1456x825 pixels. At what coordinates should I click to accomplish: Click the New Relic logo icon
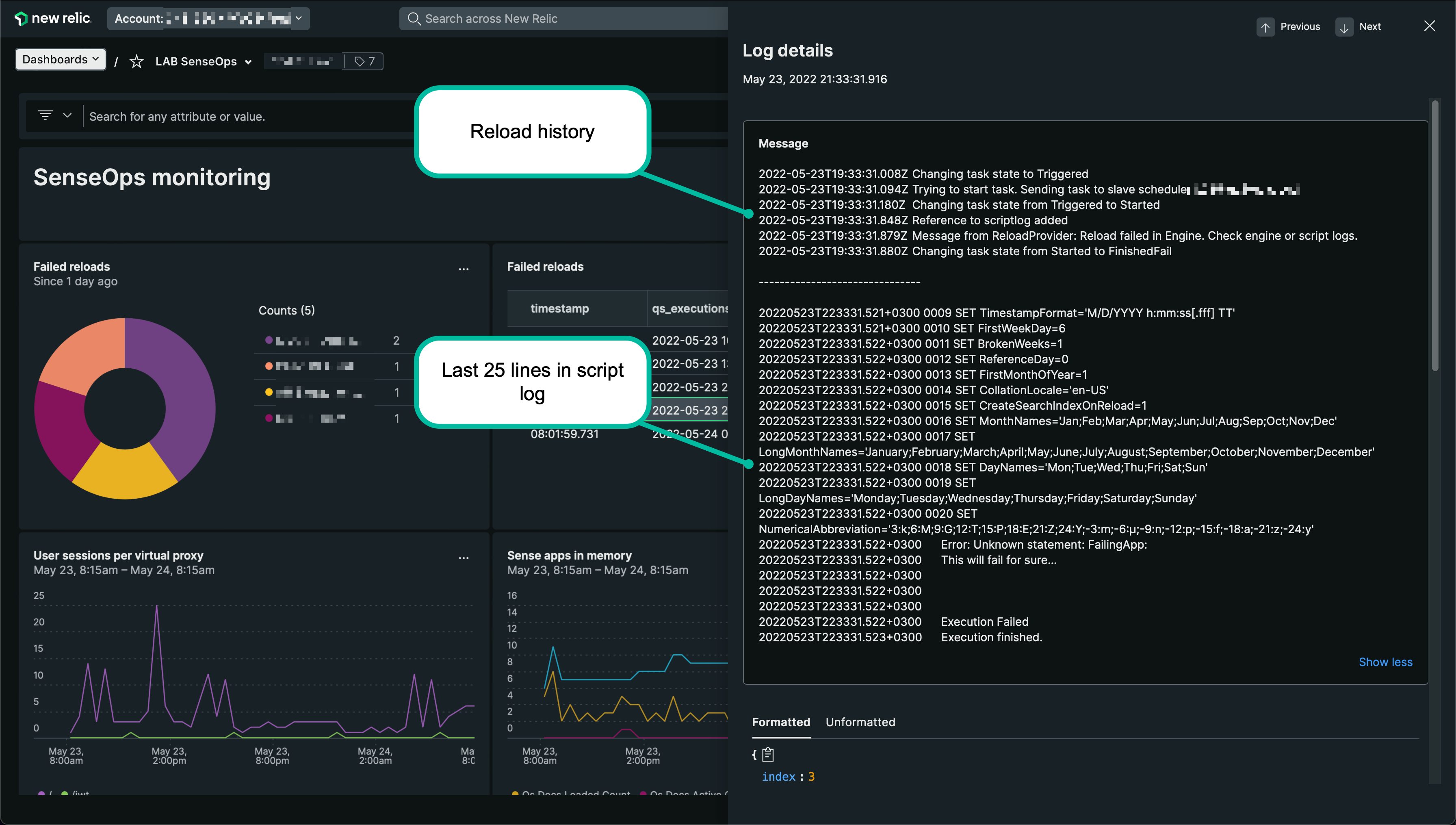(21, 19)
